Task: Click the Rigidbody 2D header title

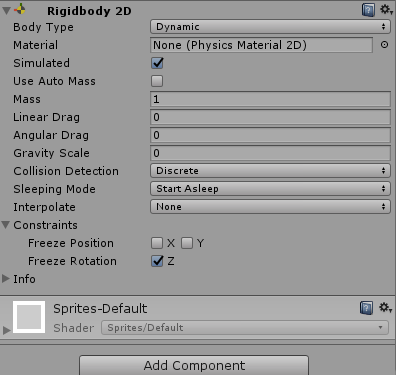Action: pos(89,11)
